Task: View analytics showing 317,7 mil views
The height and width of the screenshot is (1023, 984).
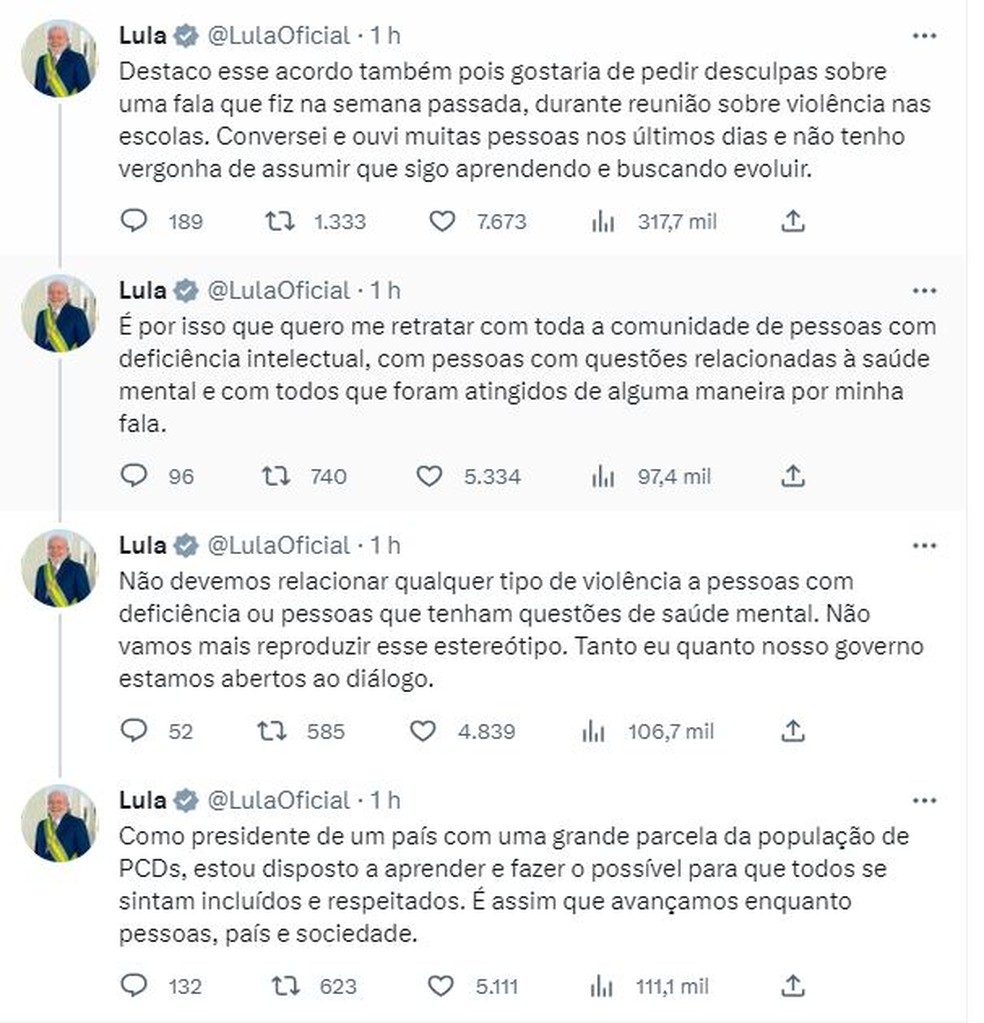Action: [x=603, y=222]
